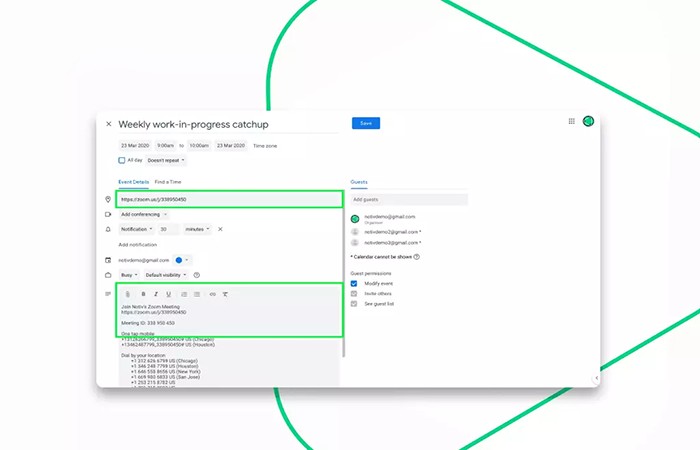
Task: Expand the side panel arrow at bottom right
Action: 596,378
